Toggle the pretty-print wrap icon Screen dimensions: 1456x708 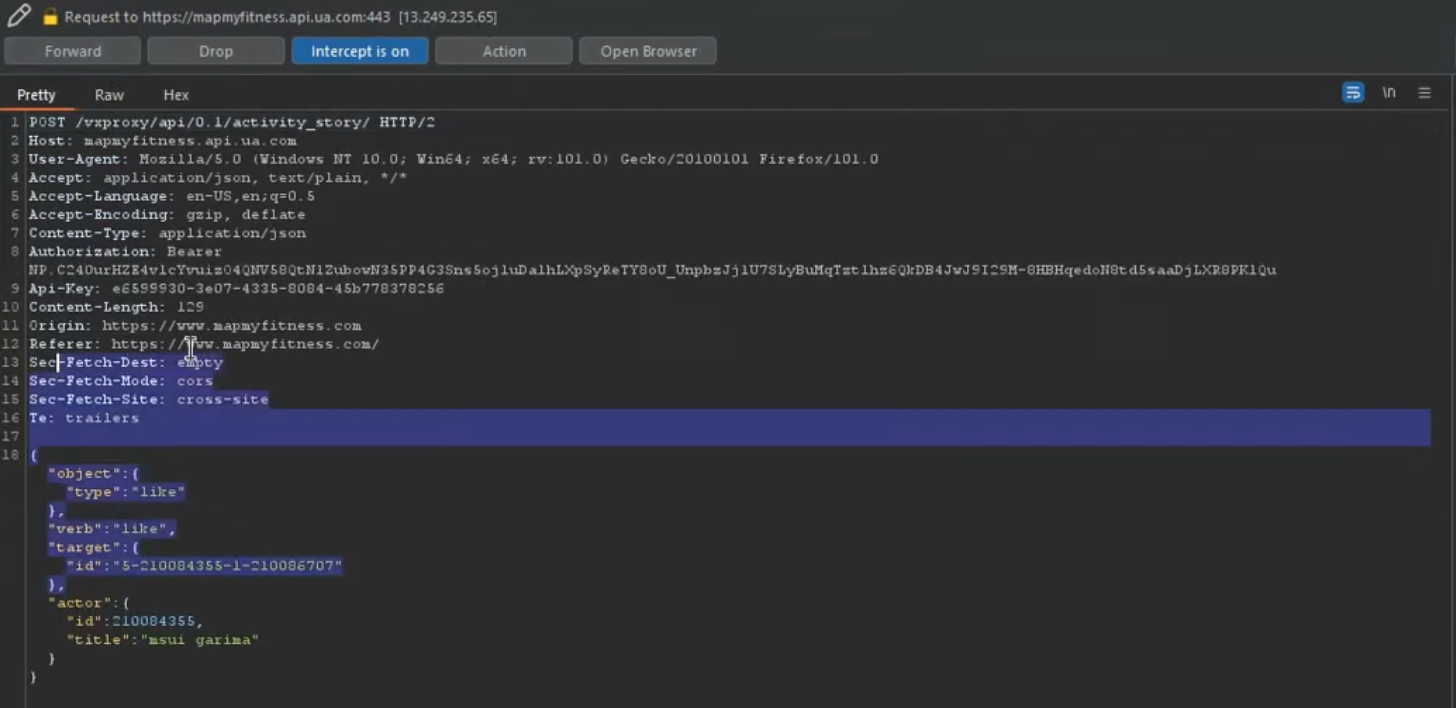pyautogui.click(x=1352, y=93)
